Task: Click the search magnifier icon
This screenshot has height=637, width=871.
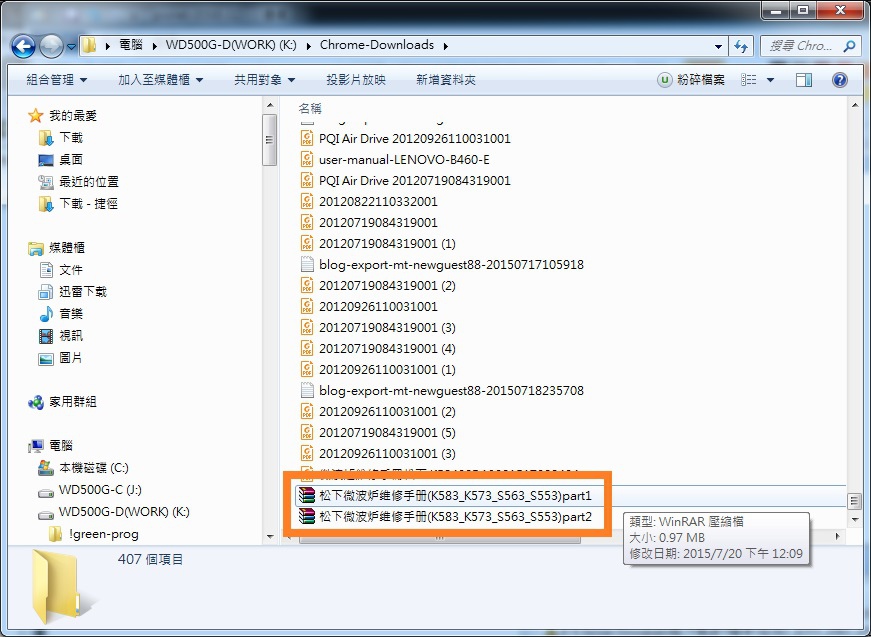Action: click(849, 46)
